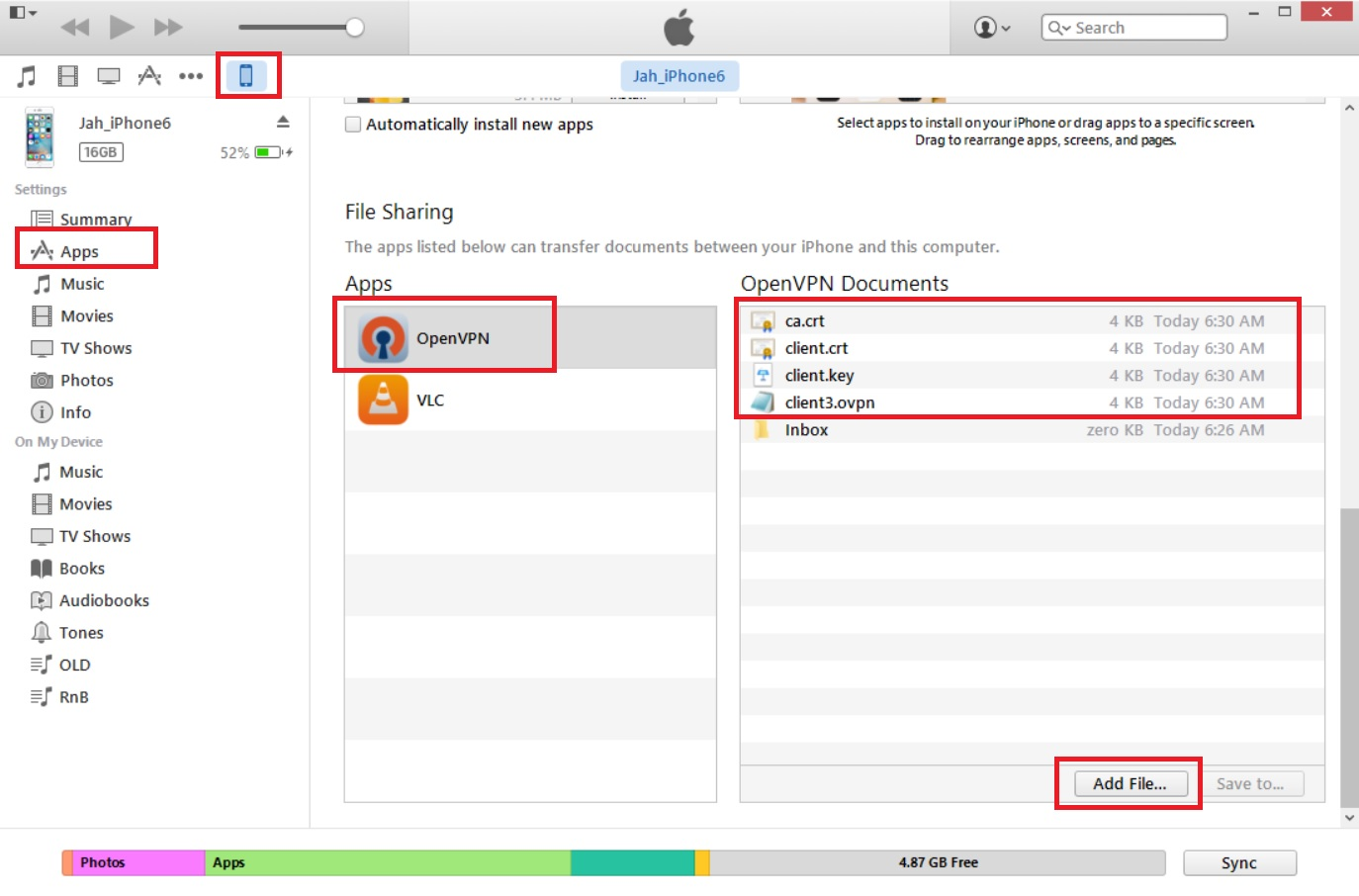Expand search options magnifier arrow
Image resolution: width=1359 pixels, height=896 pixels.
coord(1059,28)
